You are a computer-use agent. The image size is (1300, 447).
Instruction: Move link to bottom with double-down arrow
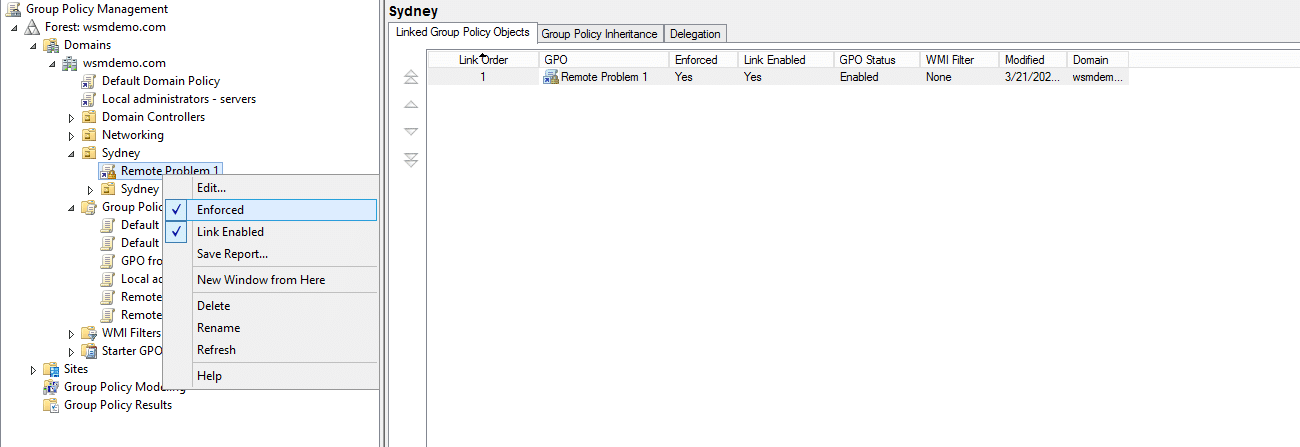[x=410, y=160]
